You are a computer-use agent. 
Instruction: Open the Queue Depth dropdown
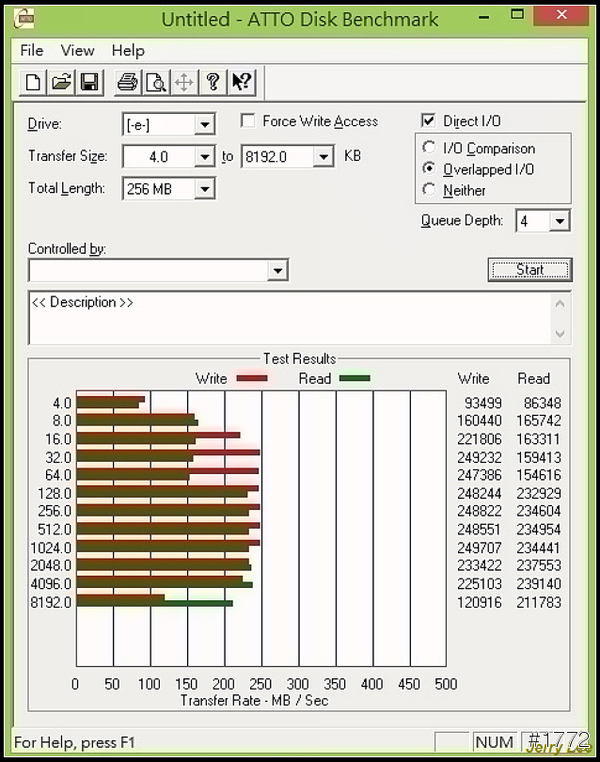560,221
